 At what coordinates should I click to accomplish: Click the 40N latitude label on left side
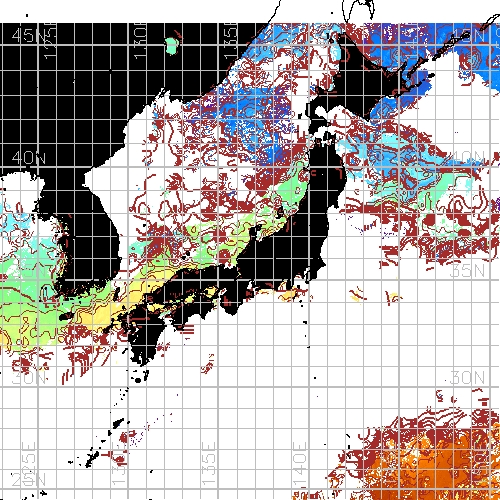[x=28, y=157]
